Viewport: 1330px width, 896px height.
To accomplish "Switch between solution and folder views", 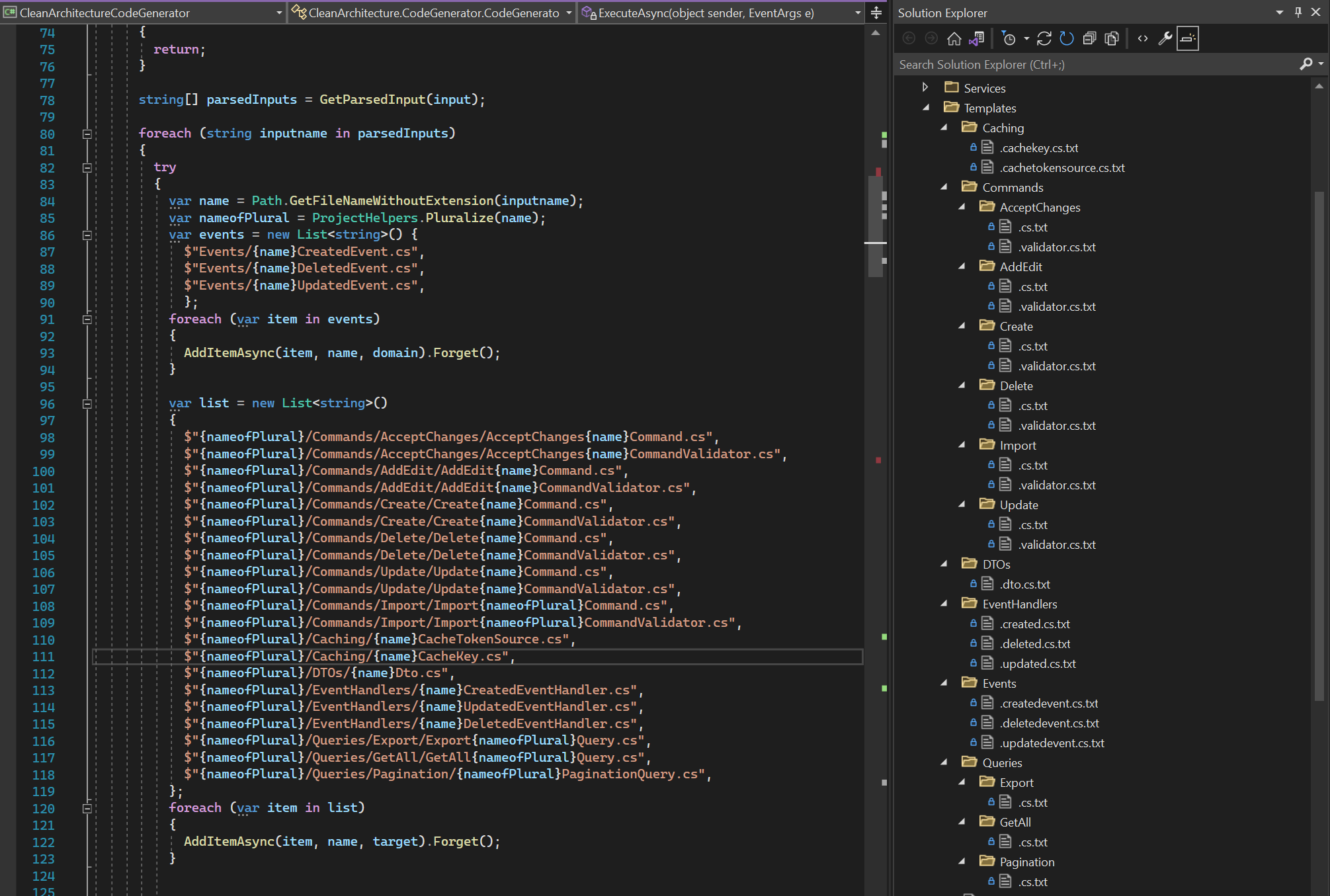I will [976, 39].
